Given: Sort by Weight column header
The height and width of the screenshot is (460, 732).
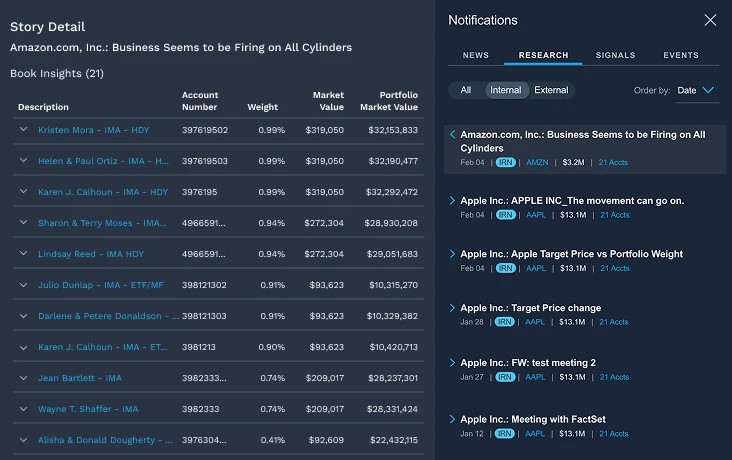Looking at the screenshot, I should pyautogui.click(x=262, y=107).
